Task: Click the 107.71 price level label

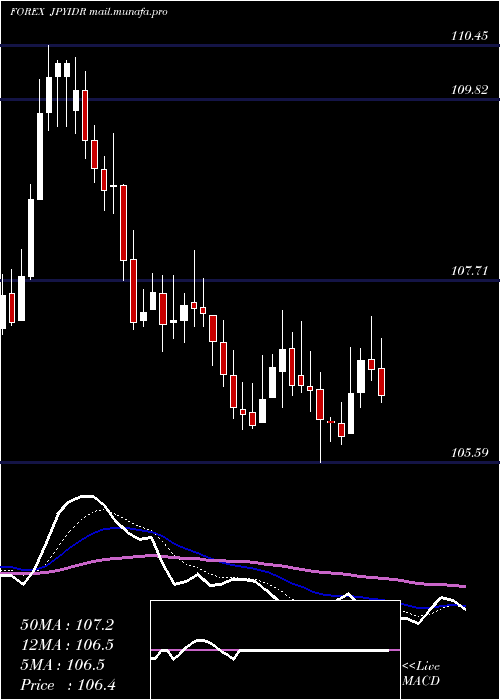Action: (x=469, y=271)
